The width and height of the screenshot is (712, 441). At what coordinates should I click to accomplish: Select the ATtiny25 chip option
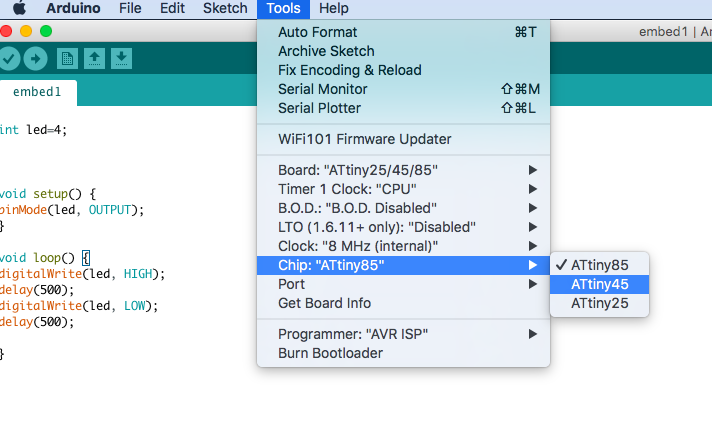coord(599,303)
